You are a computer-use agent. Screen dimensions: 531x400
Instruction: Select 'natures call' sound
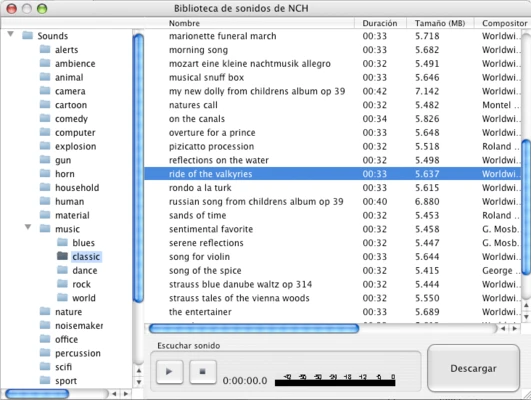click(332, 105)
